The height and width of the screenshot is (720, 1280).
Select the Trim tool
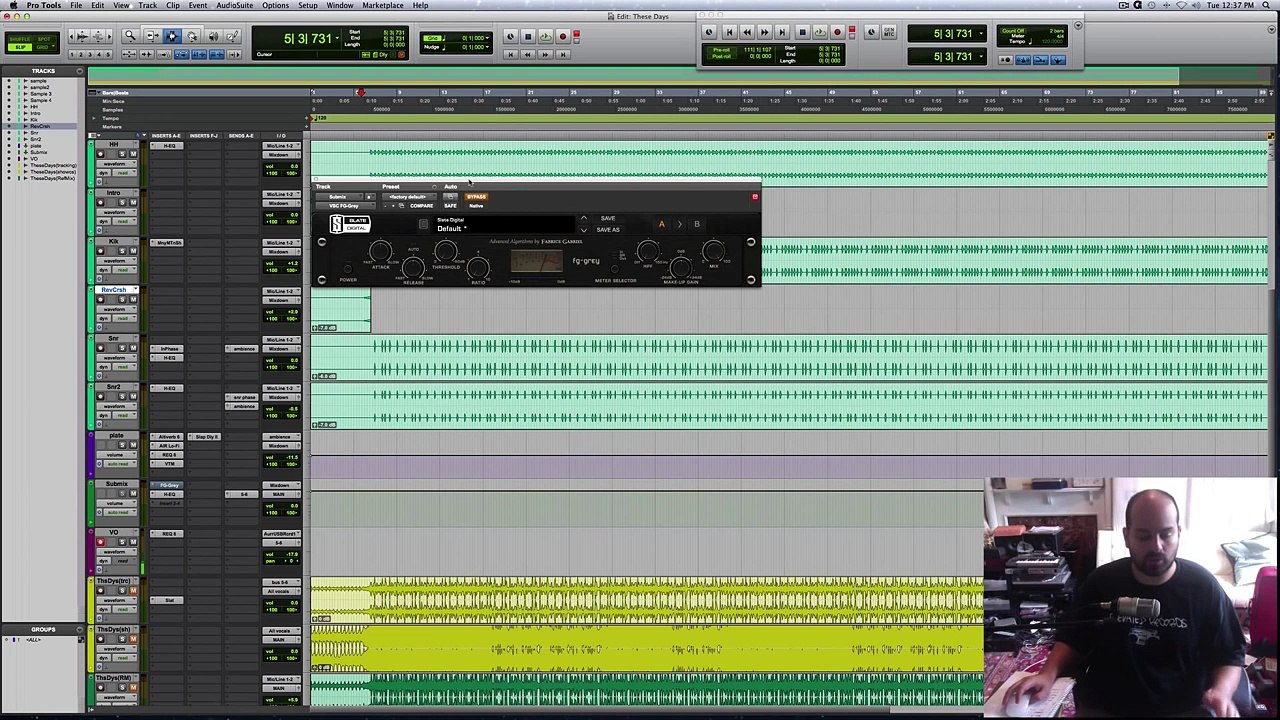[x=152, y=36]
